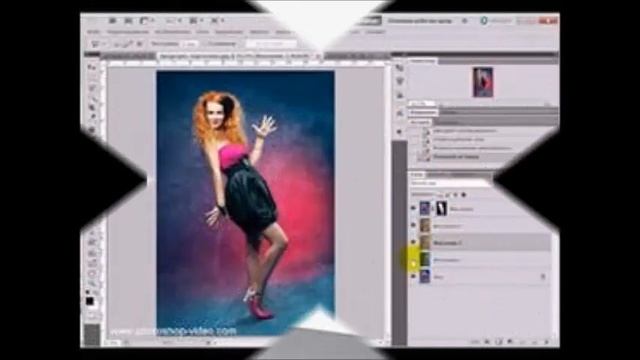Click the black foreground color swatch
The width and height of the screenshot is (640, 360).
pyautogui.click(x=89, y=301)
